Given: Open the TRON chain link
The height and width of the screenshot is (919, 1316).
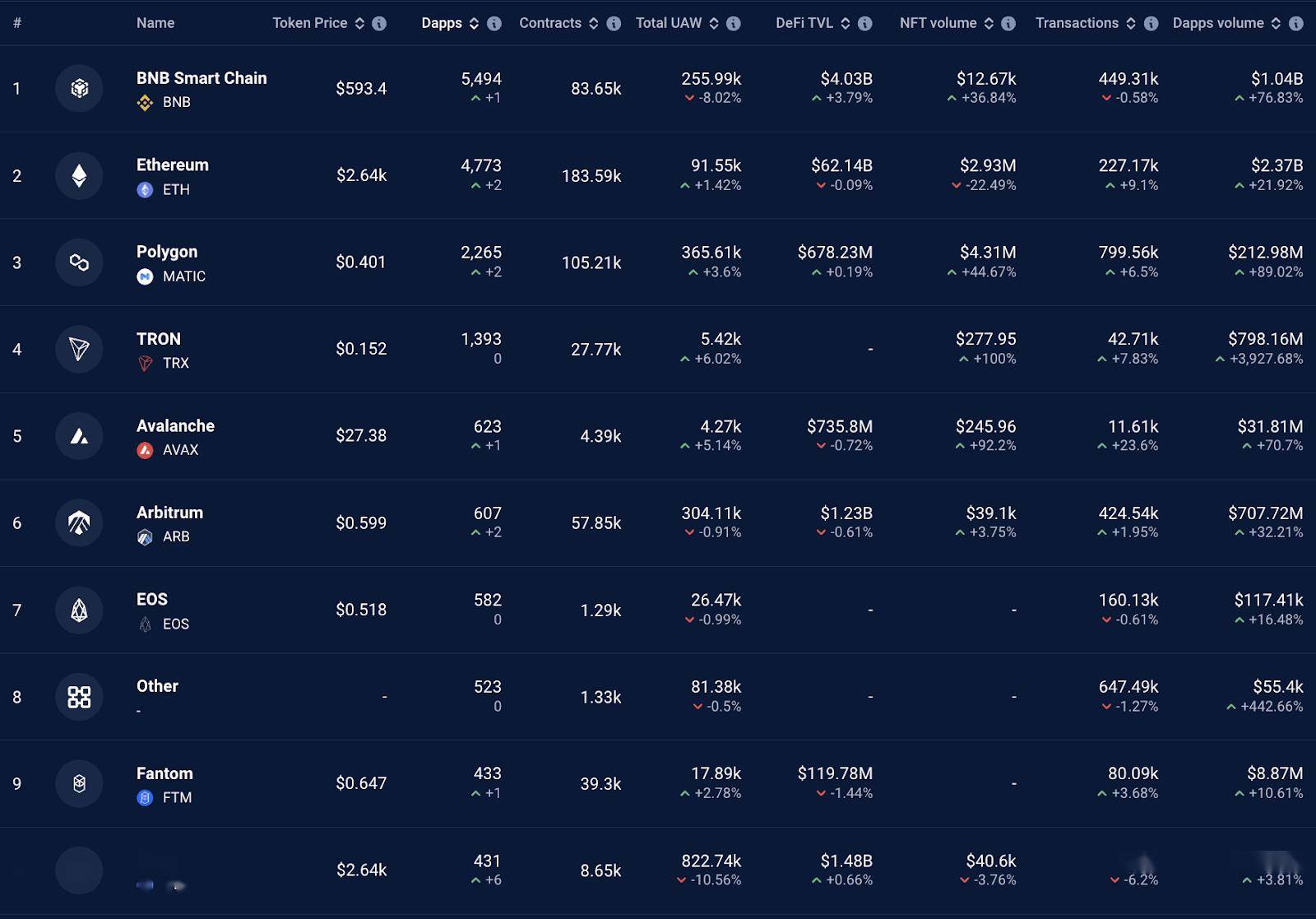Looking at the screenshot, I should click(159, 339).
